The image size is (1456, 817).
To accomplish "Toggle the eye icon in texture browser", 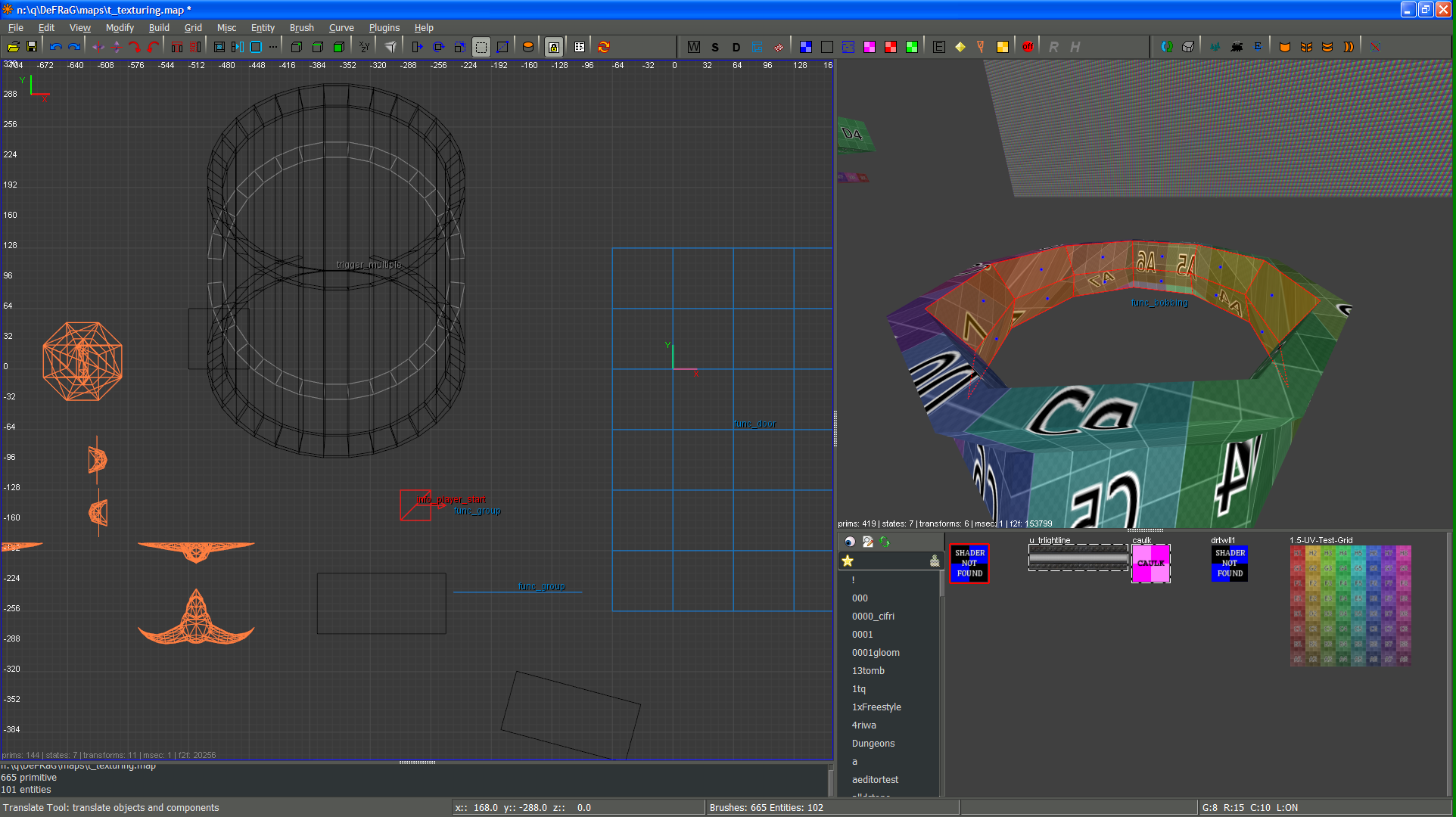I will tap(850, 542).
